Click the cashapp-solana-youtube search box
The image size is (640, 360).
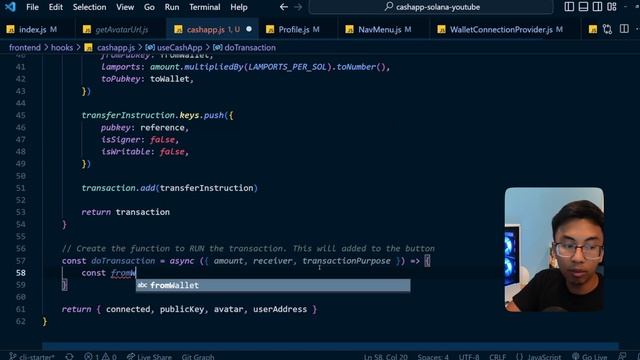pyautogui.click(x=431, y=7)
